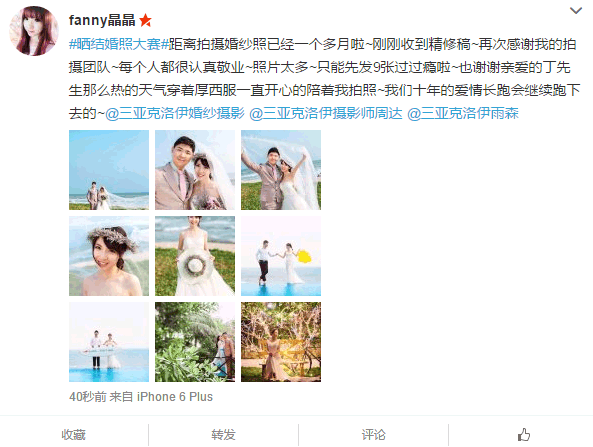Open the photo of the bride holding a white hat
The height and width of the screenshot is (447, 593).
tap(195, 256)
